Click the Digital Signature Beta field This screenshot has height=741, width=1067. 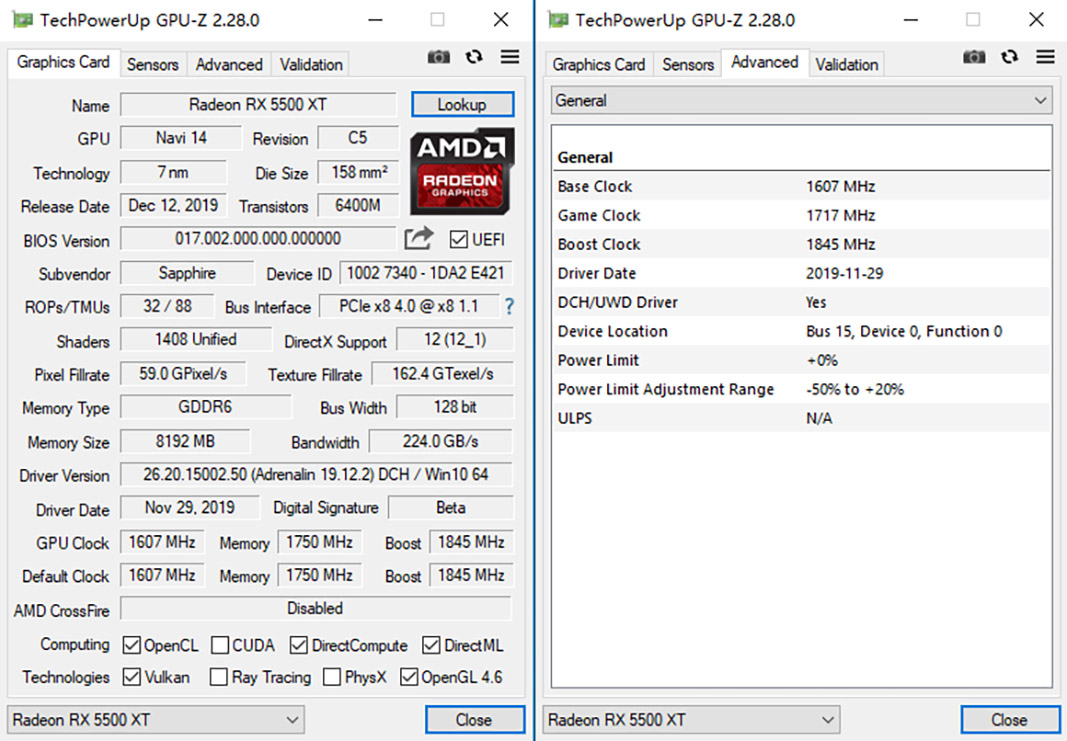450,508
